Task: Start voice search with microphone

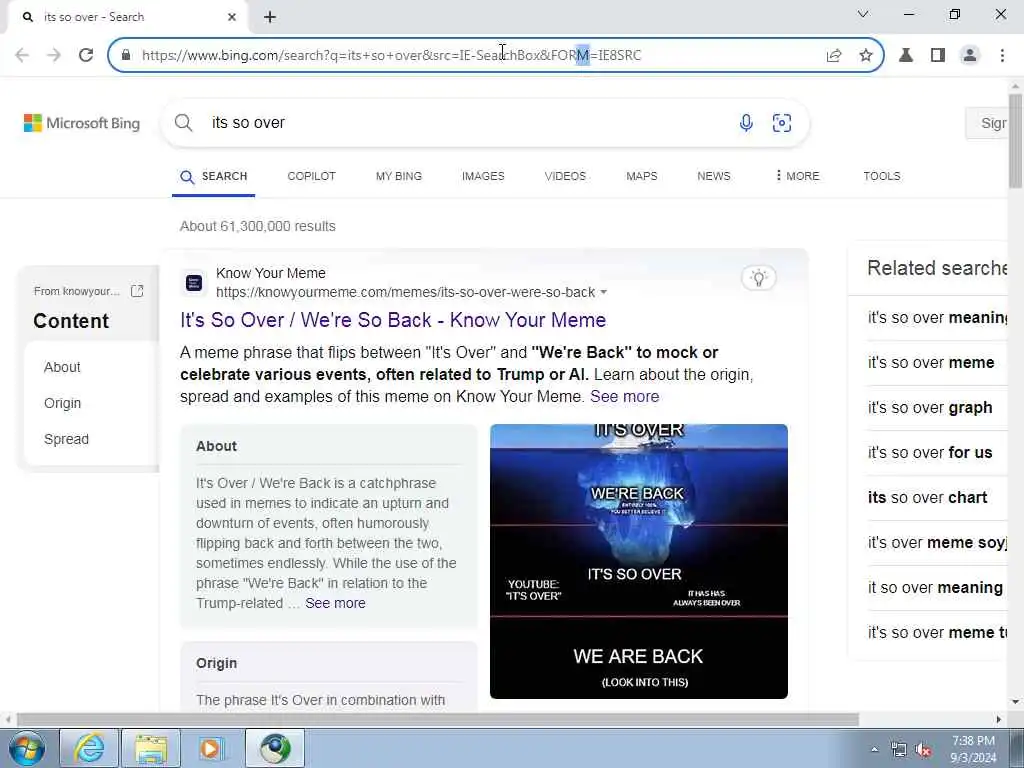Action: [x=746, y=123]
